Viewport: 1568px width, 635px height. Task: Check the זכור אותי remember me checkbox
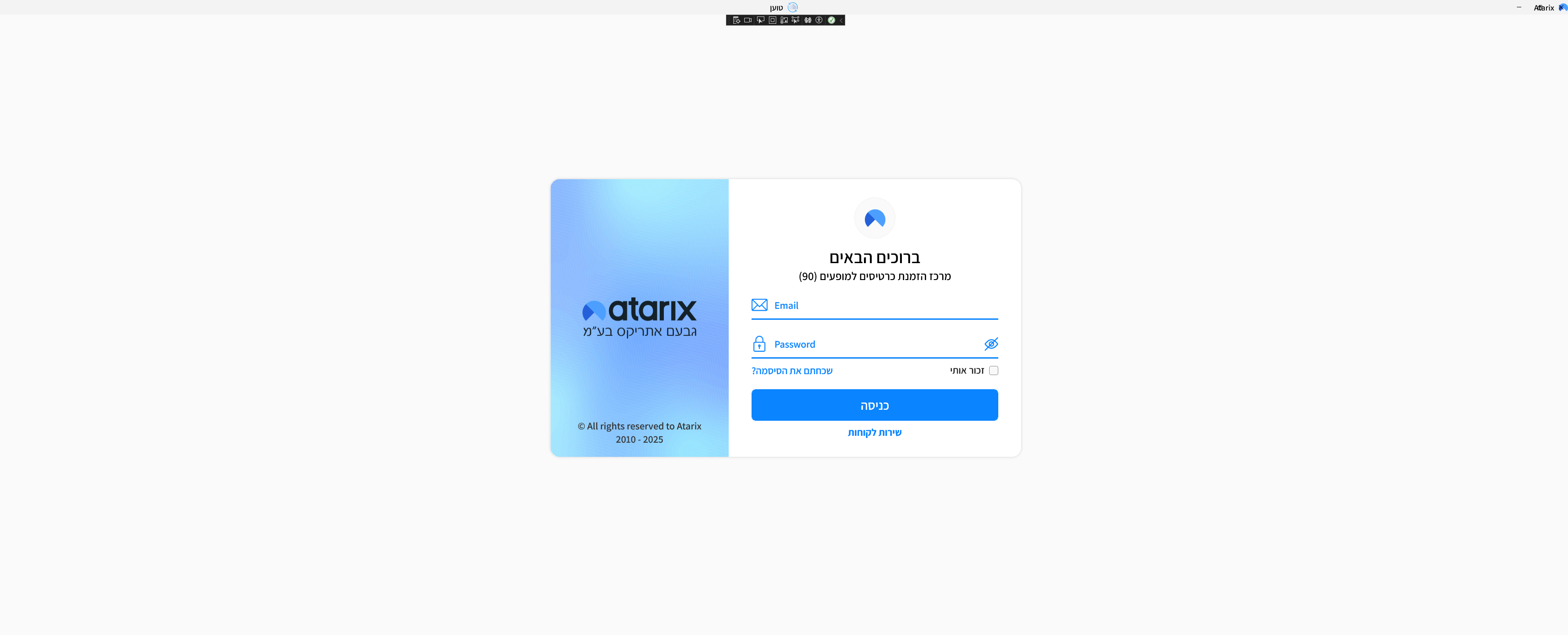(x=993, y=370)
